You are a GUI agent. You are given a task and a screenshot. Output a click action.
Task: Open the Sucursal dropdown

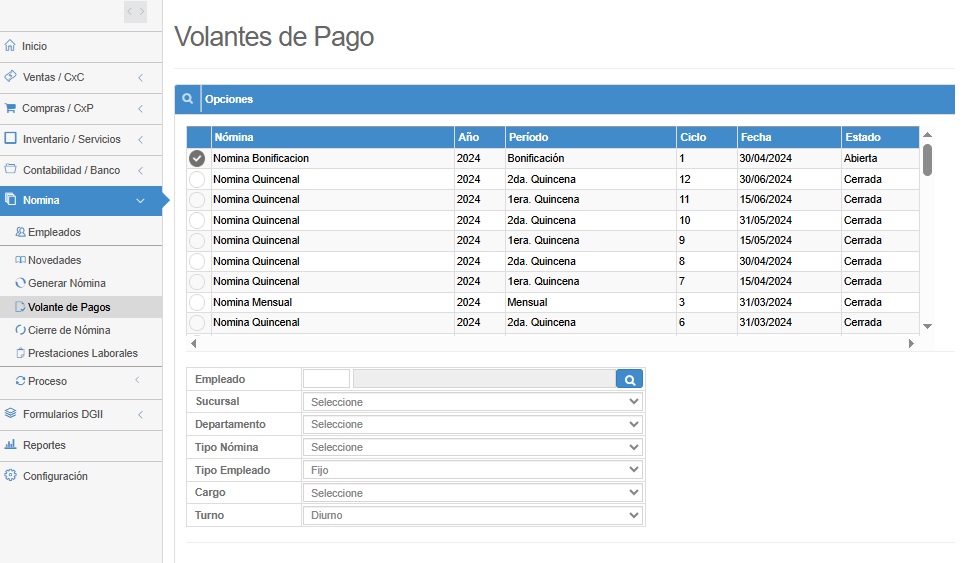(x=472, y=401)
